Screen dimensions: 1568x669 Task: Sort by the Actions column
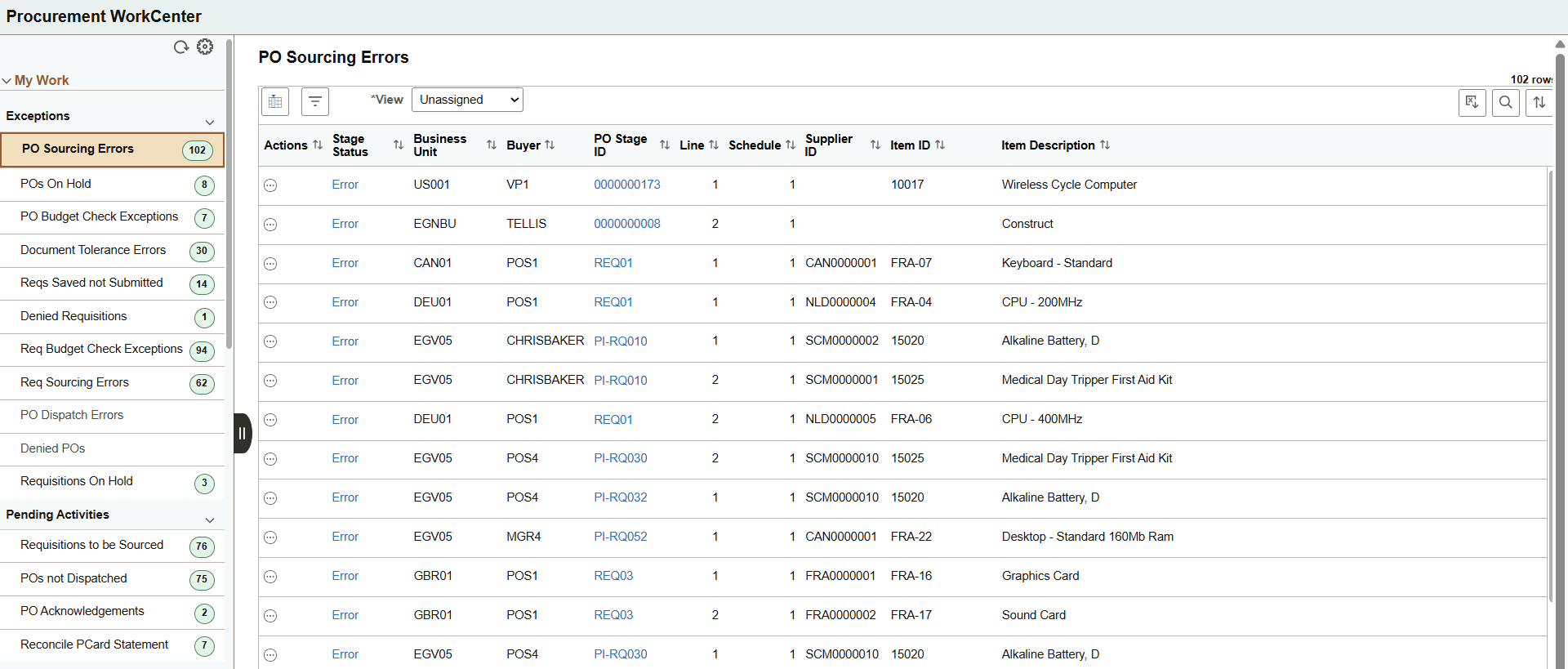pos(318,145)
